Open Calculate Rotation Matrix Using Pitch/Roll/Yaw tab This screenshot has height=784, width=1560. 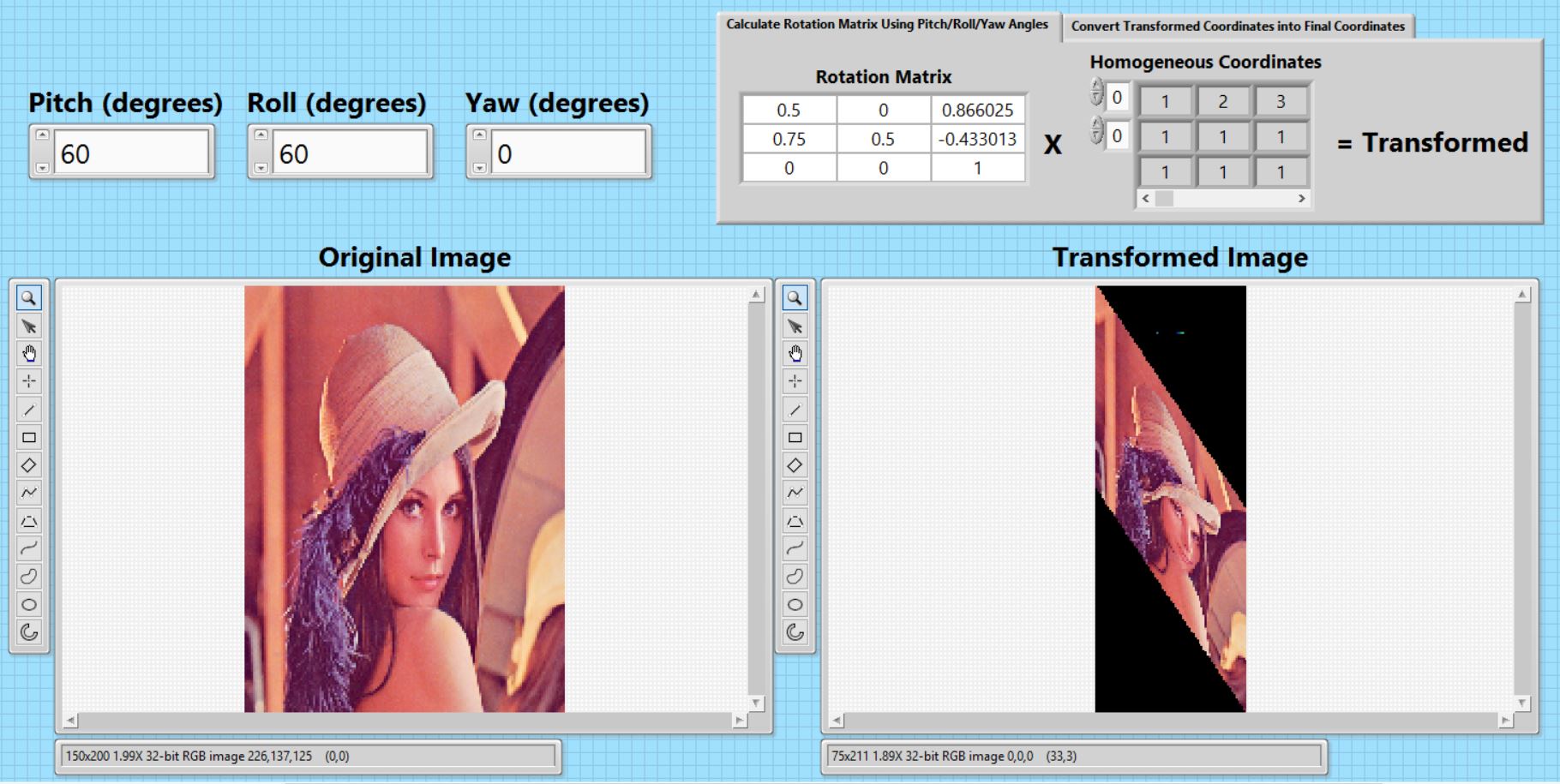click(x=887, y=25)
